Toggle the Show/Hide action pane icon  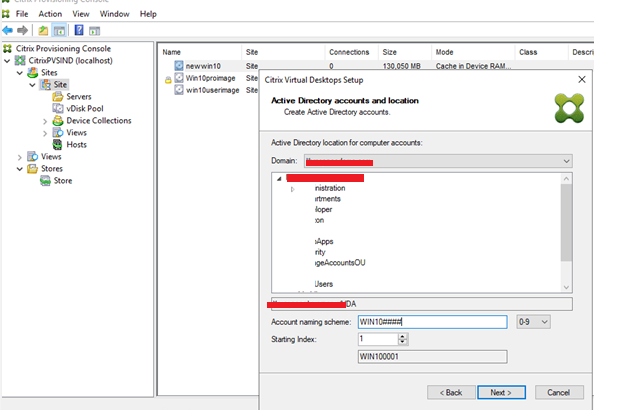(95, 30)
